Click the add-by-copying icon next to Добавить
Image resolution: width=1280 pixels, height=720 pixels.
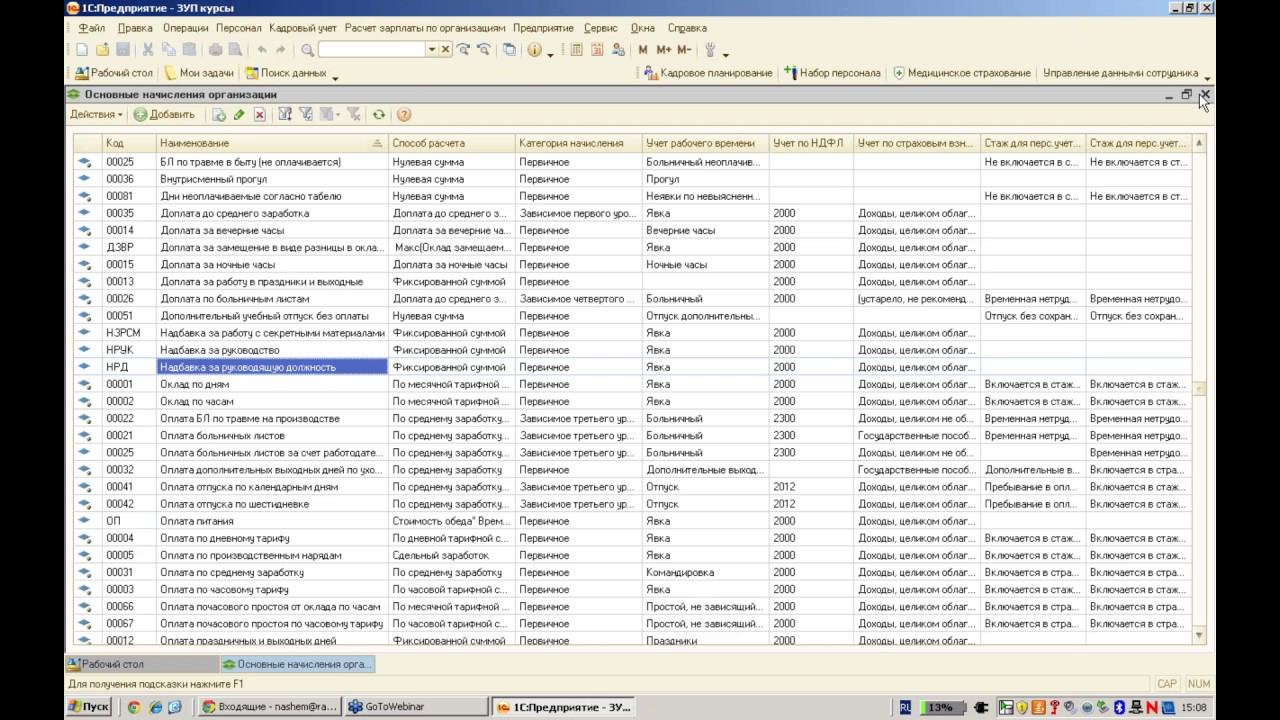[x=219, y=115]
